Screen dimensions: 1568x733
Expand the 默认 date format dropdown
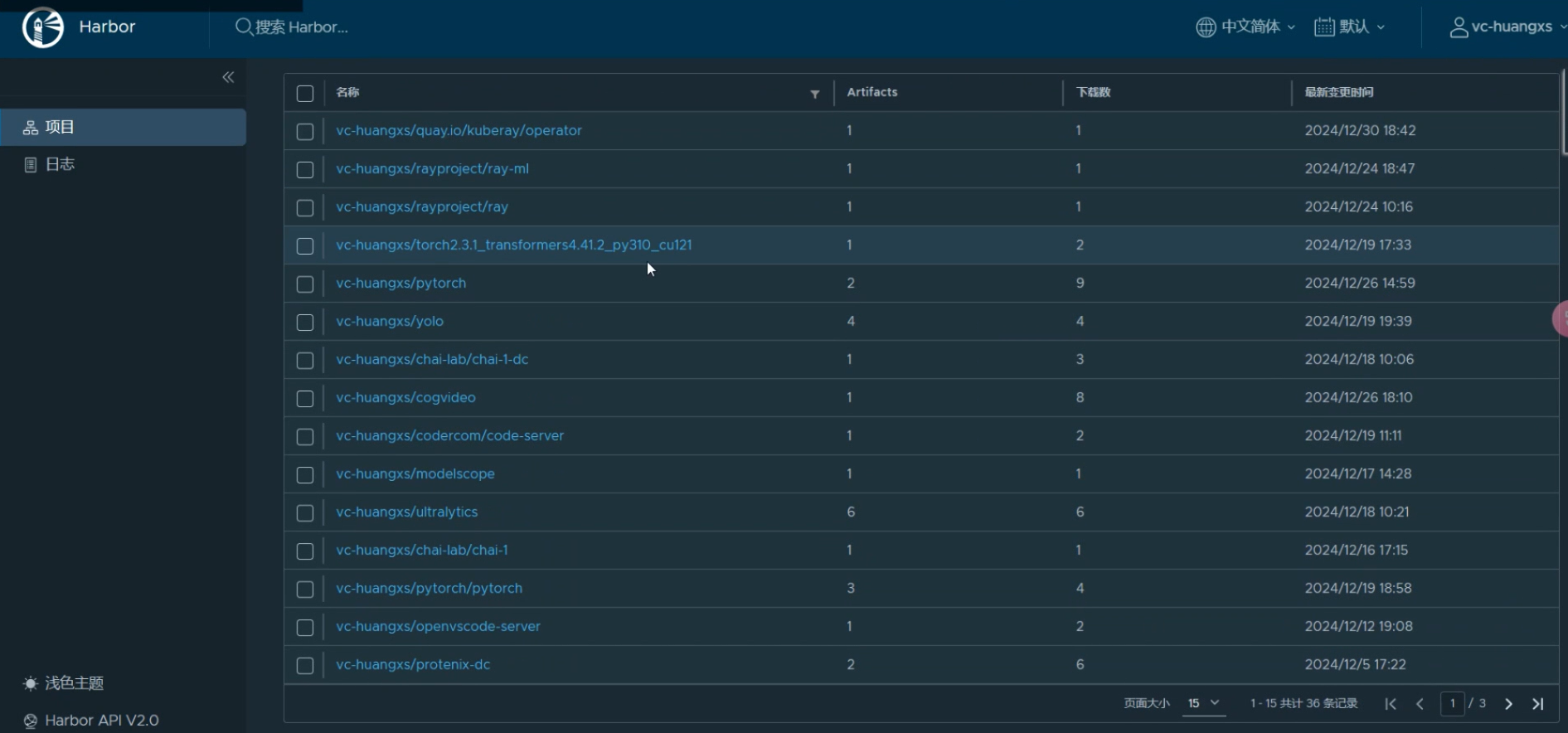click(1350, 27)
